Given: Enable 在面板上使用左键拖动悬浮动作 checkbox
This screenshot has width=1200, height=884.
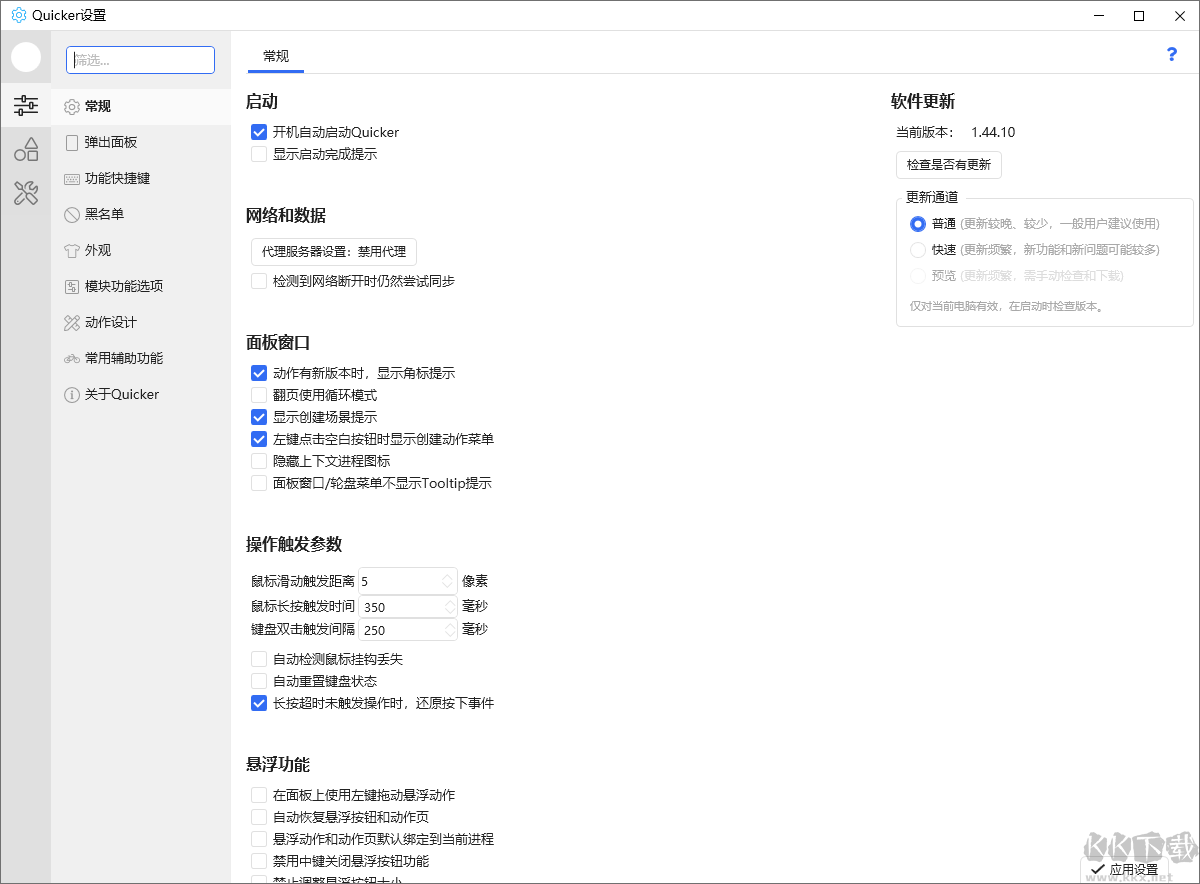Looking at the screenshot, I should pyautogui.click(x=259, y=795).
